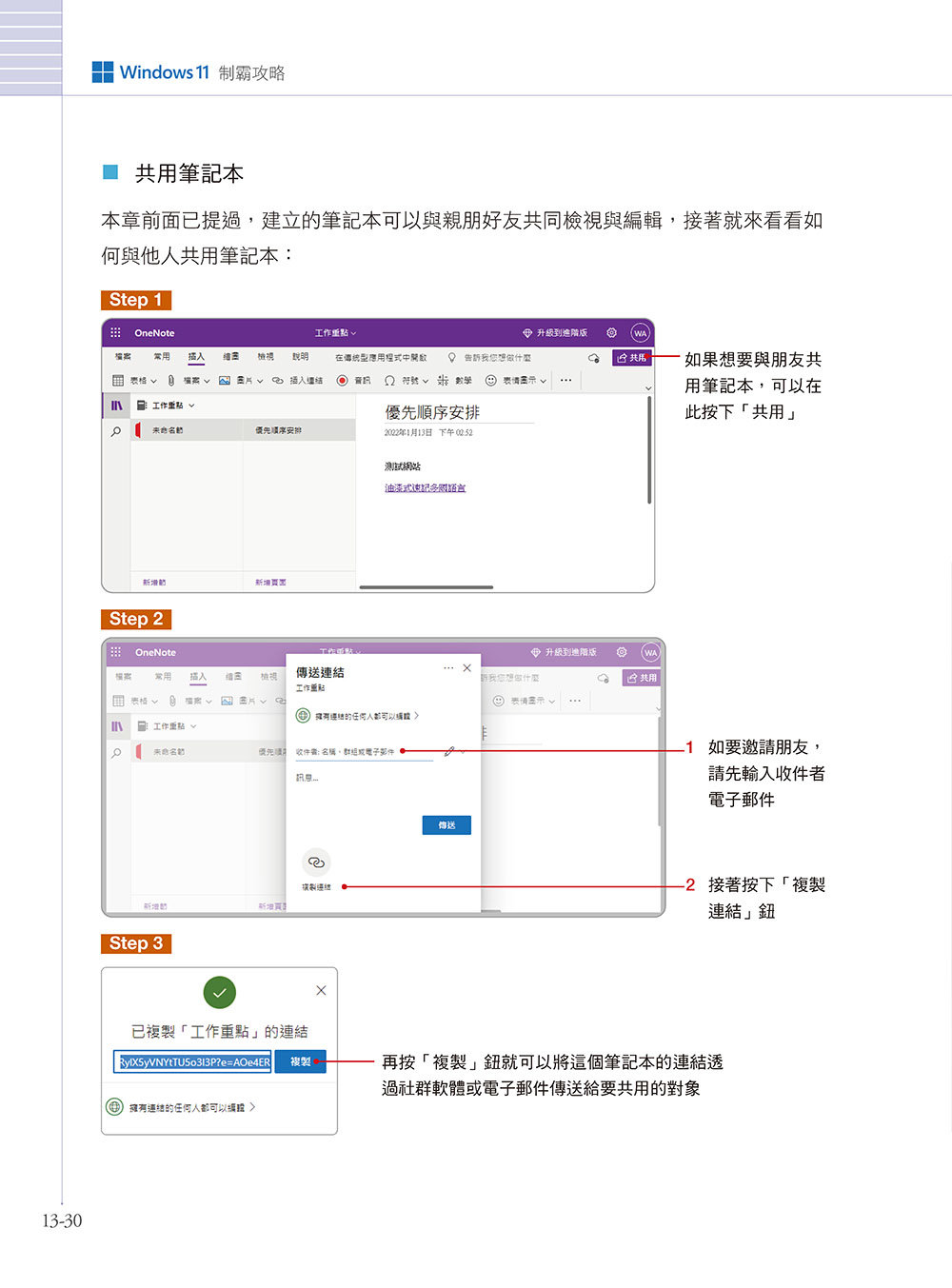
Task: Open the 檔案 tab in Step 1 window
Action: click(124, 357)
